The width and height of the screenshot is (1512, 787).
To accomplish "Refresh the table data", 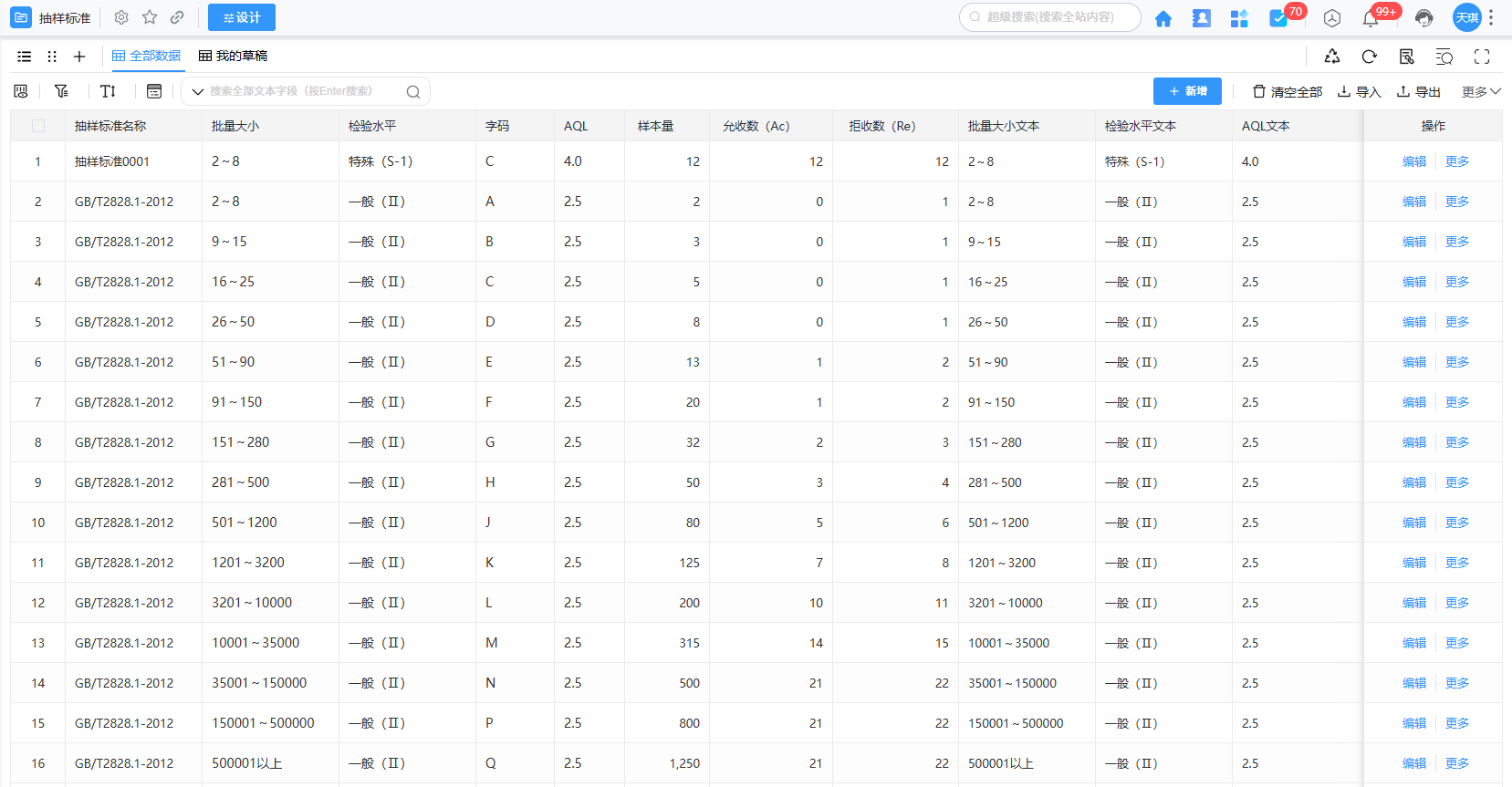I will pos(1370,57).
